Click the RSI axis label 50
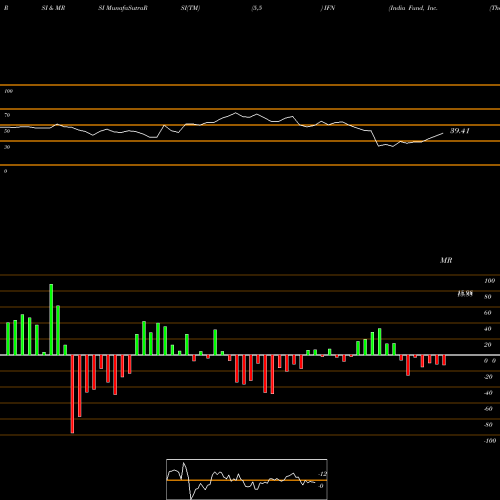Viewport: 500px width, 500px height. 7,131
